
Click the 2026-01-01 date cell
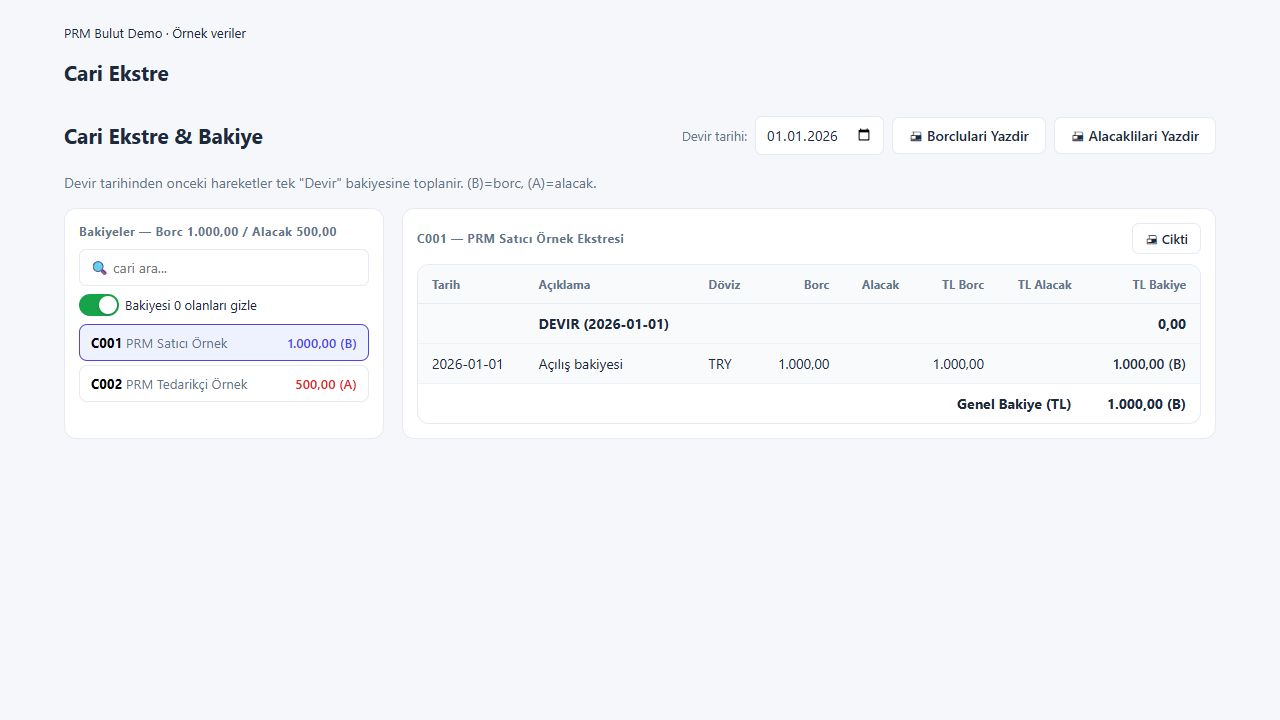[x=467, y=364]
